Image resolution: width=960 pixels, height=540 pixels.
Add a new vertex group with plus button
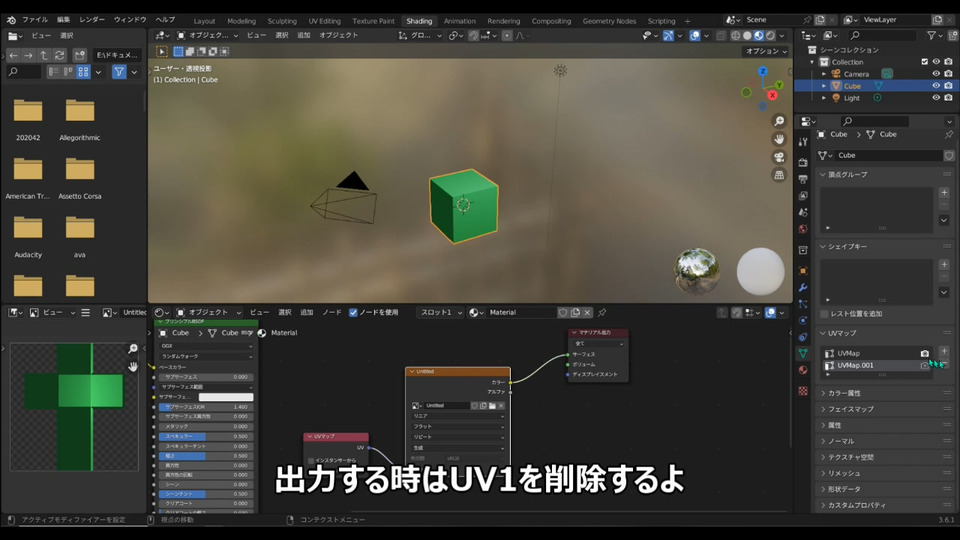pos(944,193)
